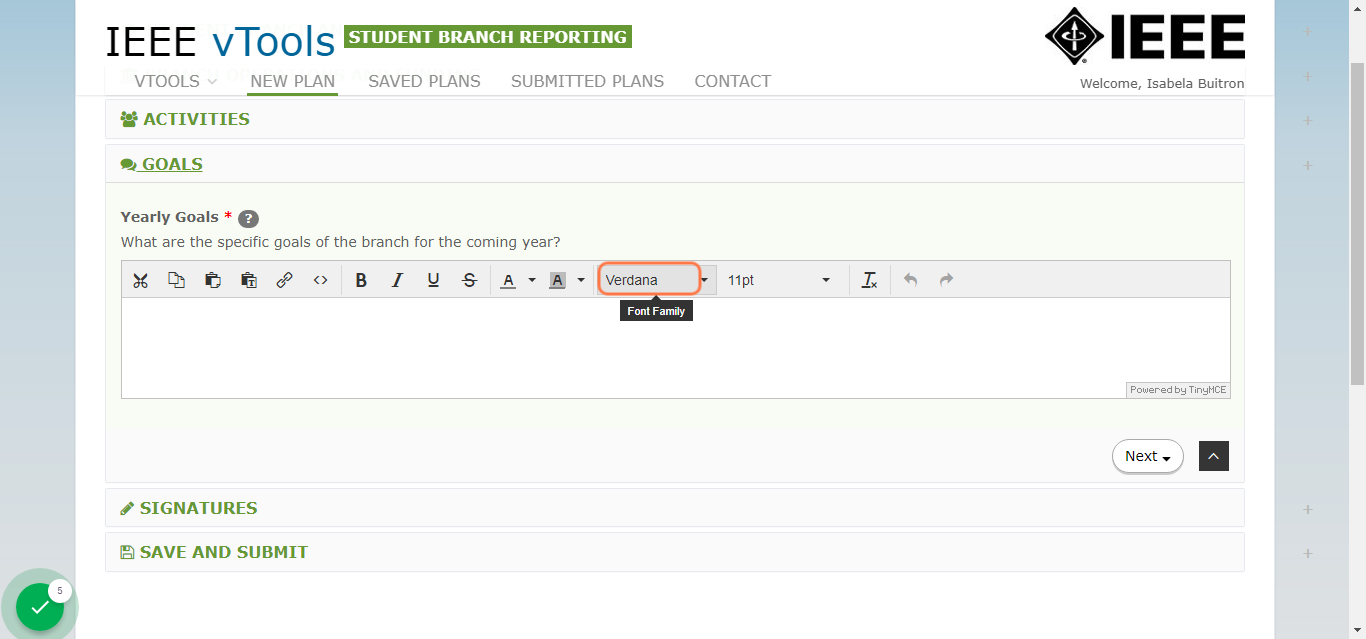Click the page vertical scrollbar
The height and width of the screenshot is (639, 1366).
(x=1357, y=223)
